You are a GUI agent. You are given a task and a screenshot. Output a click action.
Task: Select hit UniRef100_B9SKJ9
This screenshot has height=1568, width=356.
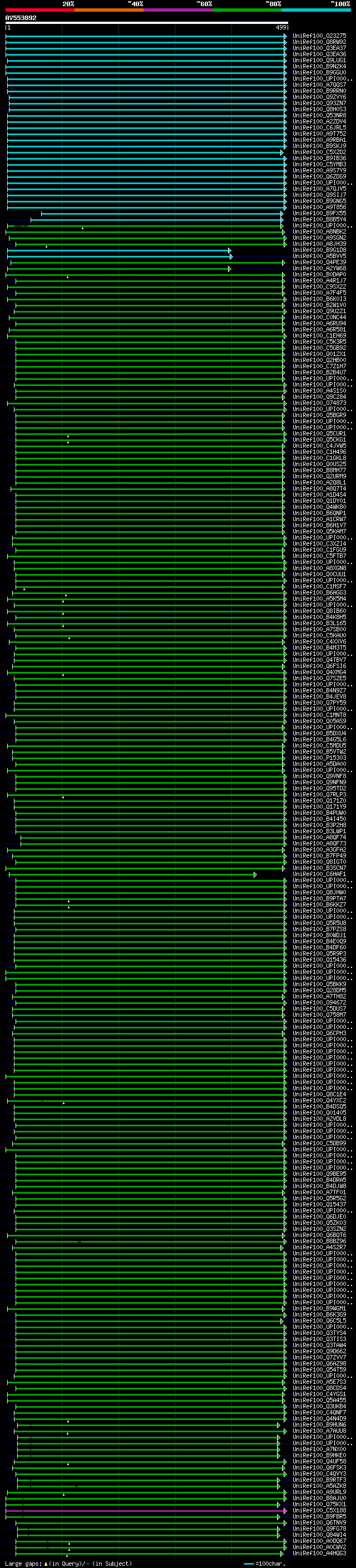pyautogui.click(x=319, y=146)
